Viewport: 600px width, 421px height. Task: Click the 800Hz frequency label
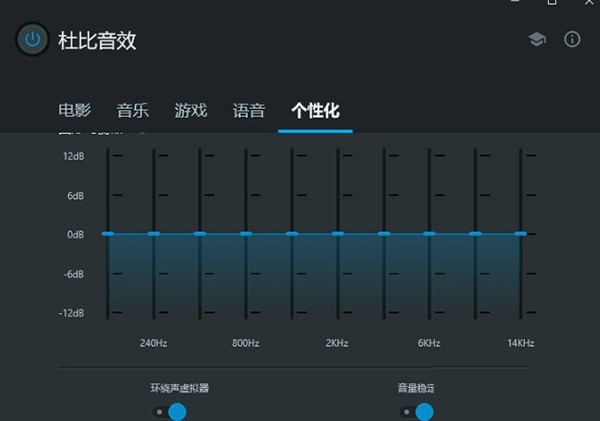(x=246, y=343)
